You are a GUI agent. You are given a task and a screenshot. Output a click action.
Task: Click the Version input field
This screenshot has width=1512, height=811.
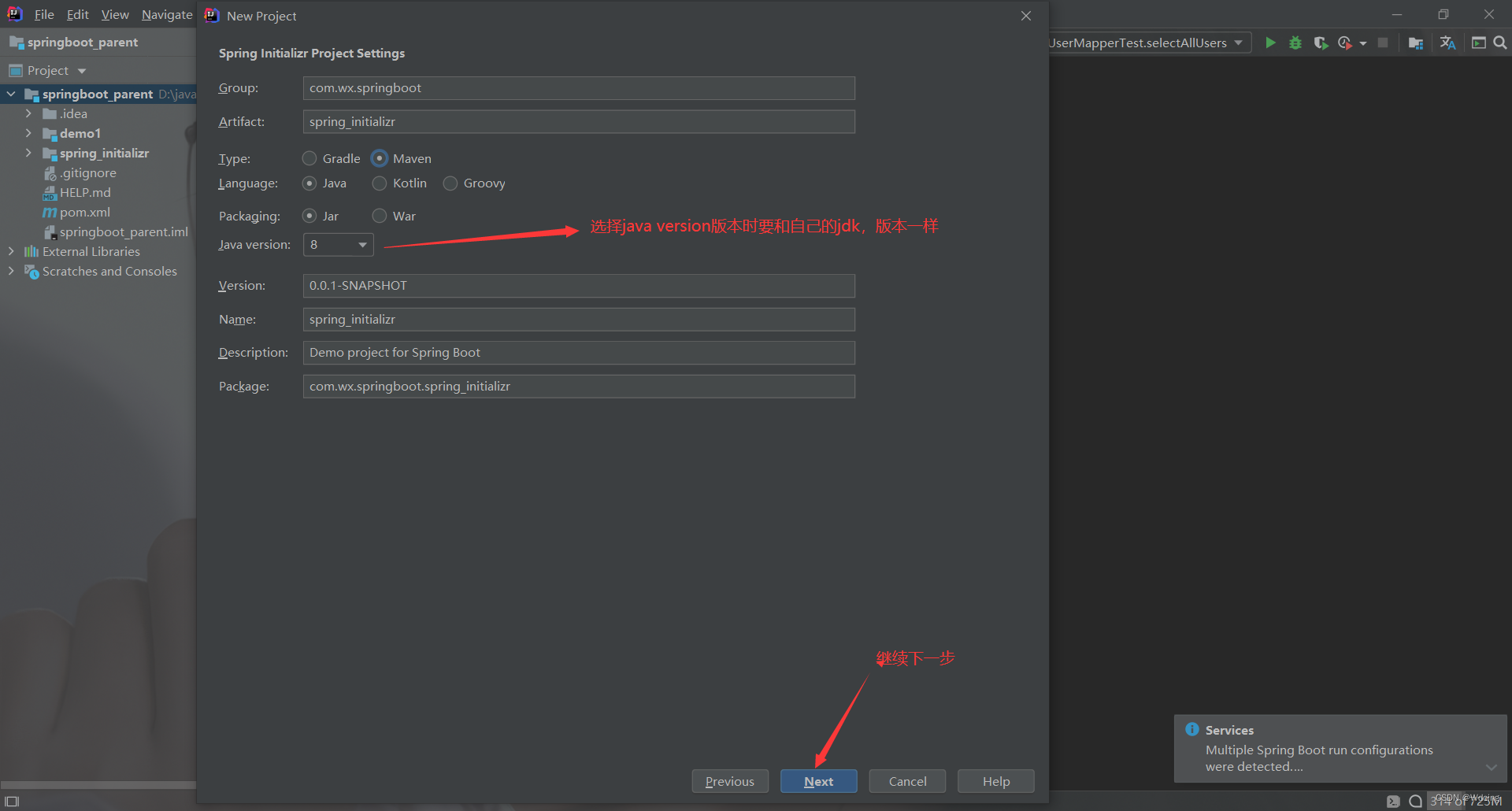[579, 286]
